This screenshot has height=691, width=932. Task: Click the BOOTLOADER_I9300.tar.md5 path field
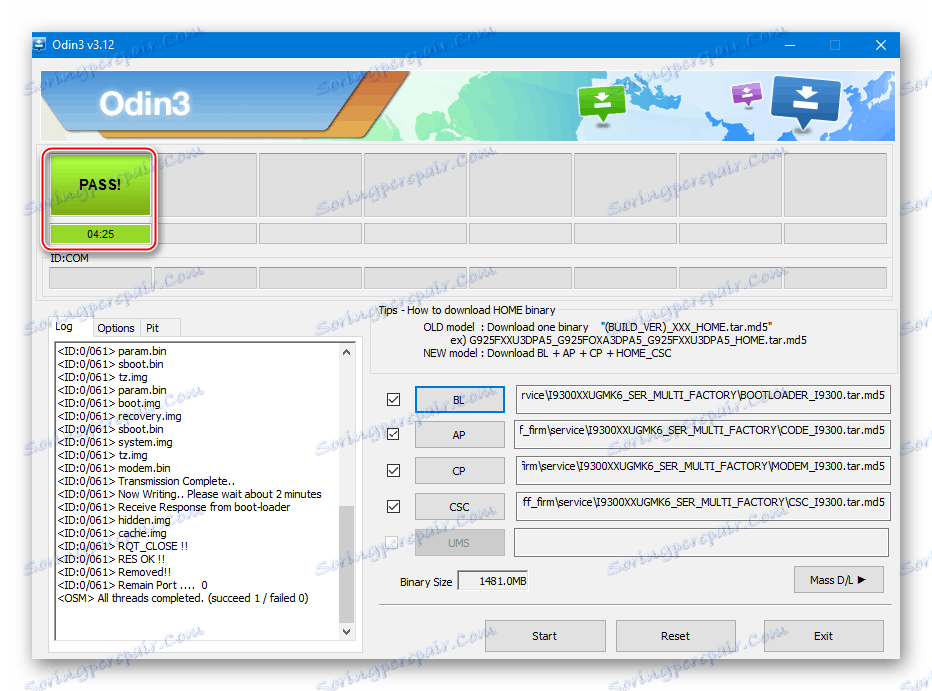click(703, 399)
